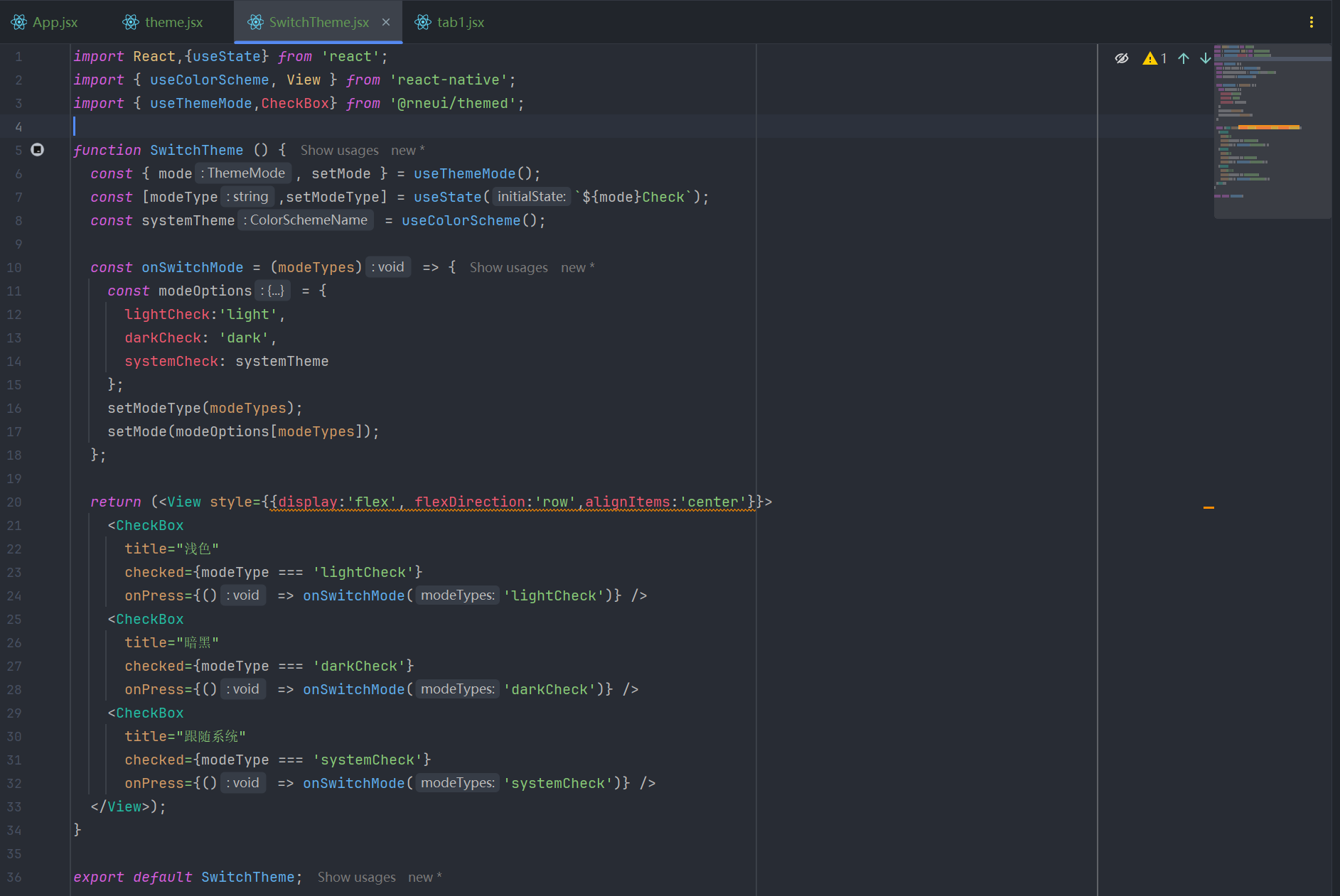The width and height of the screenshot is (1340, 896).
Task: Click Show usages beside onSwitchMode declaration
Action: tap(509, 267)
